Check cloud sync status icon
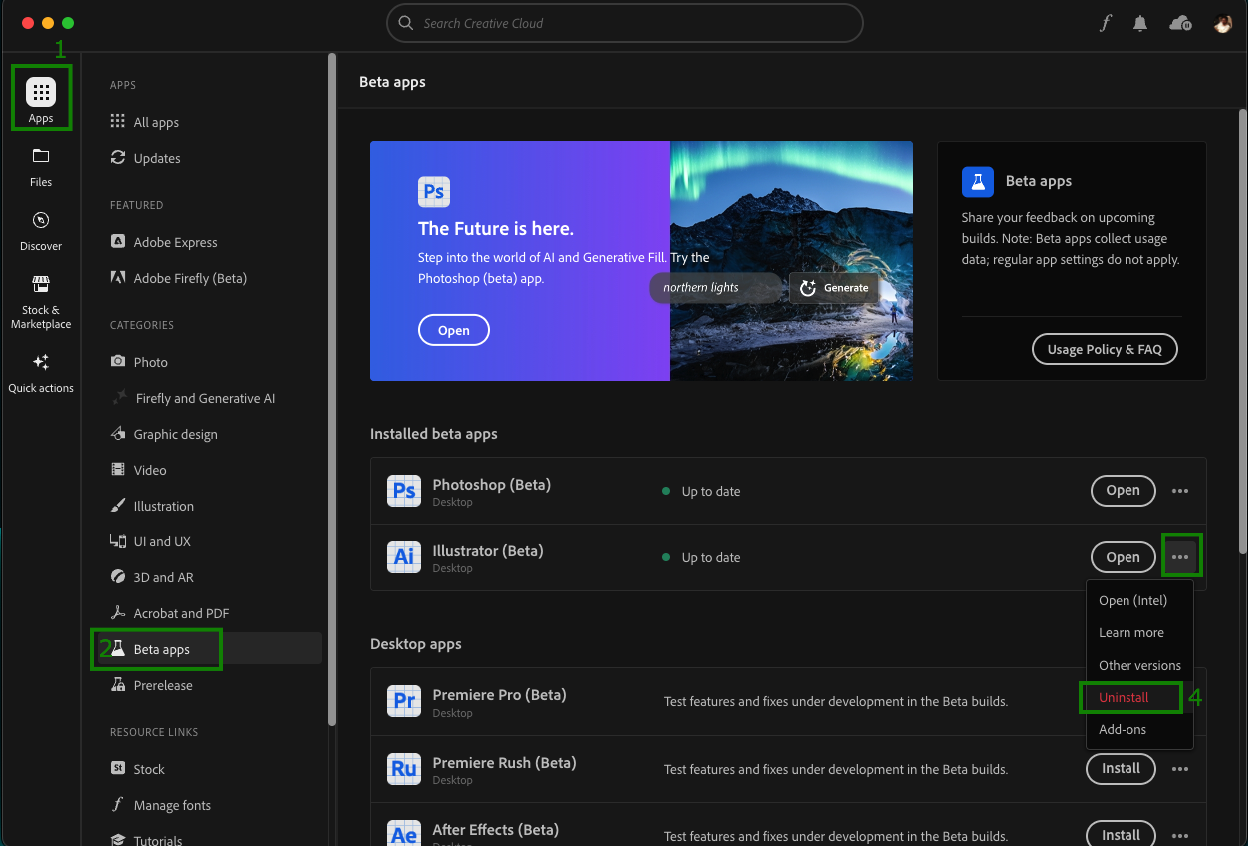1248x846 pixels. (1180, 24)
